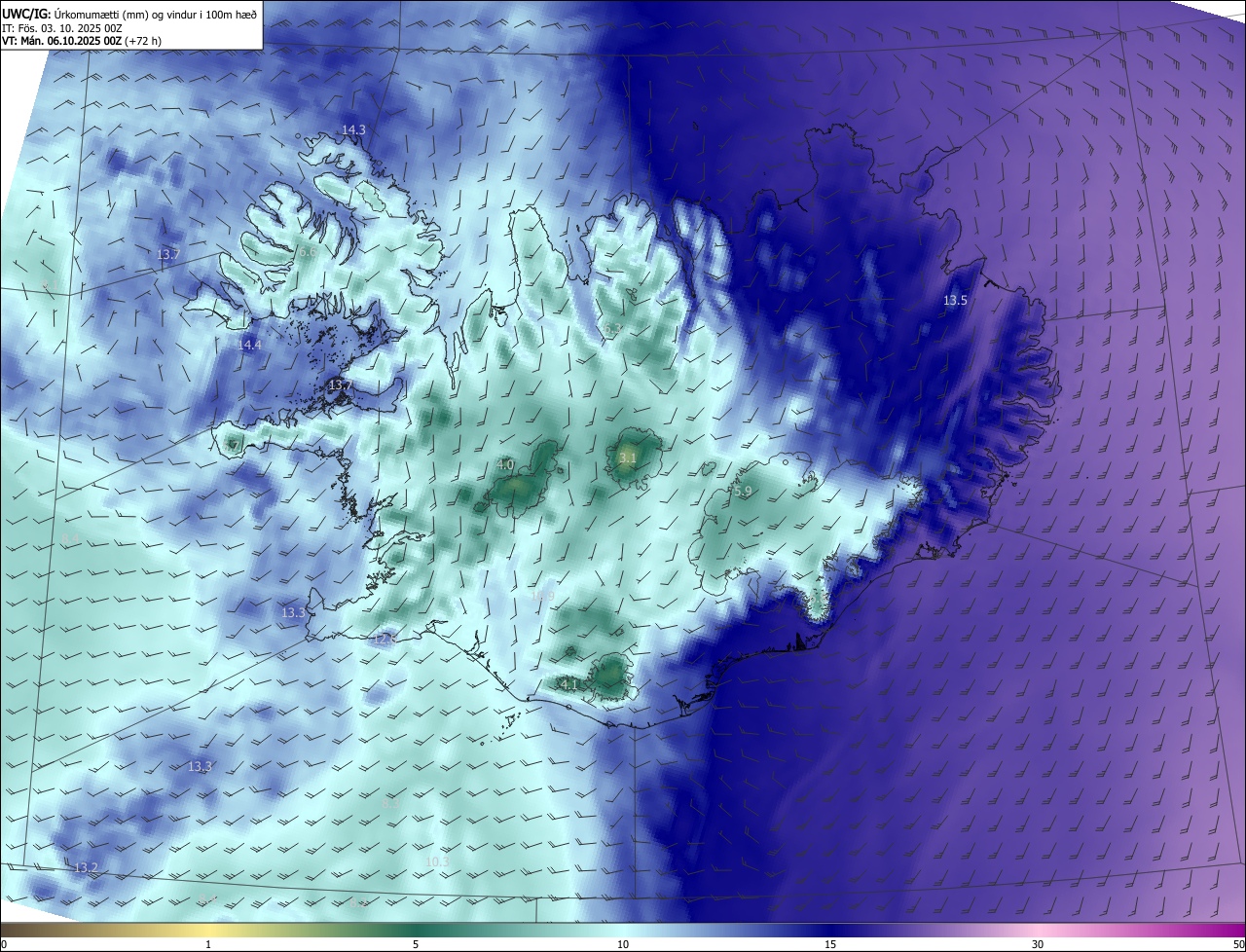Click the 10.3 value on the map
The image size is (1246, 952).
click(x=437, y=861)
